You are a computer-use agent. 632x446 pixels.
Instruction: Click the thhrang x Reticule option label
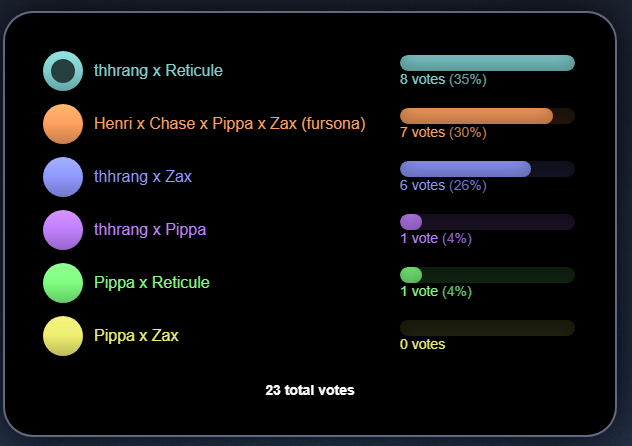tap(158, 71)
